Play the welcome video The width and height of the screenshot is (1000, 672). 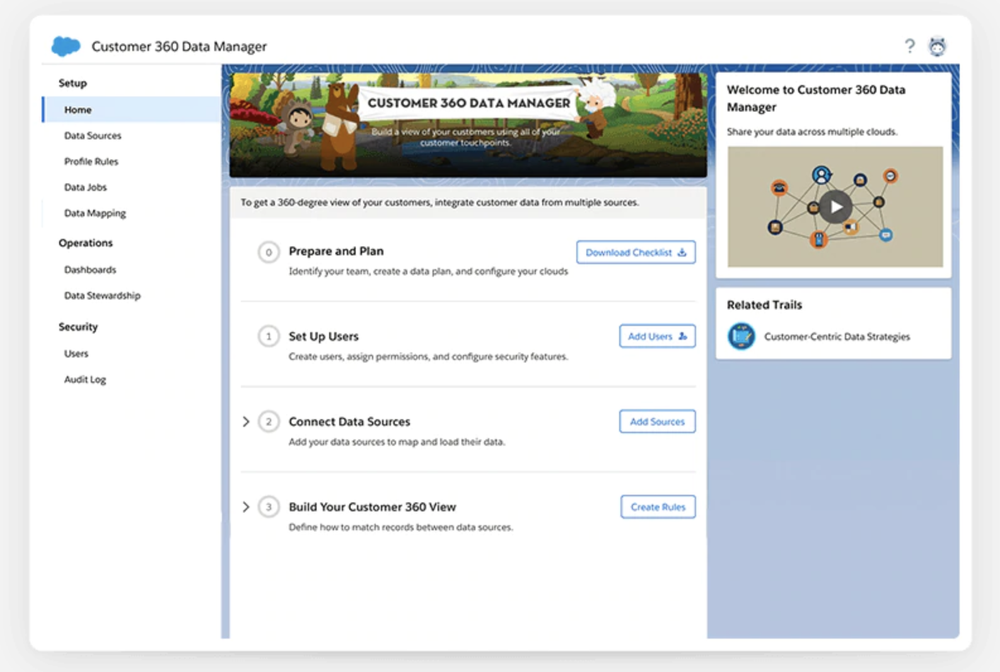coord(835,207)
